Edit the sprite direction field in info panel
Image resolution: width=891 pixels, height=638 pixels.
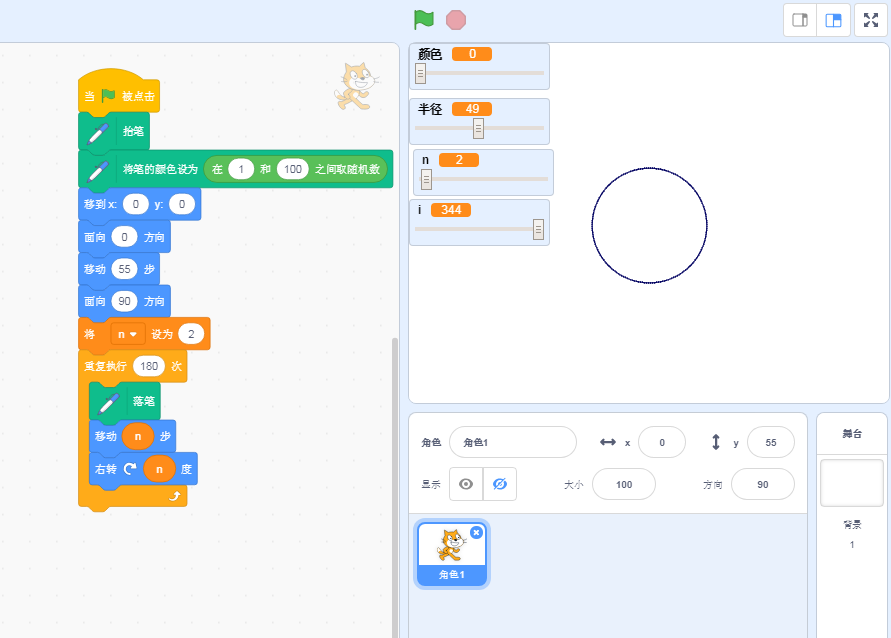(x=763, y=484)
